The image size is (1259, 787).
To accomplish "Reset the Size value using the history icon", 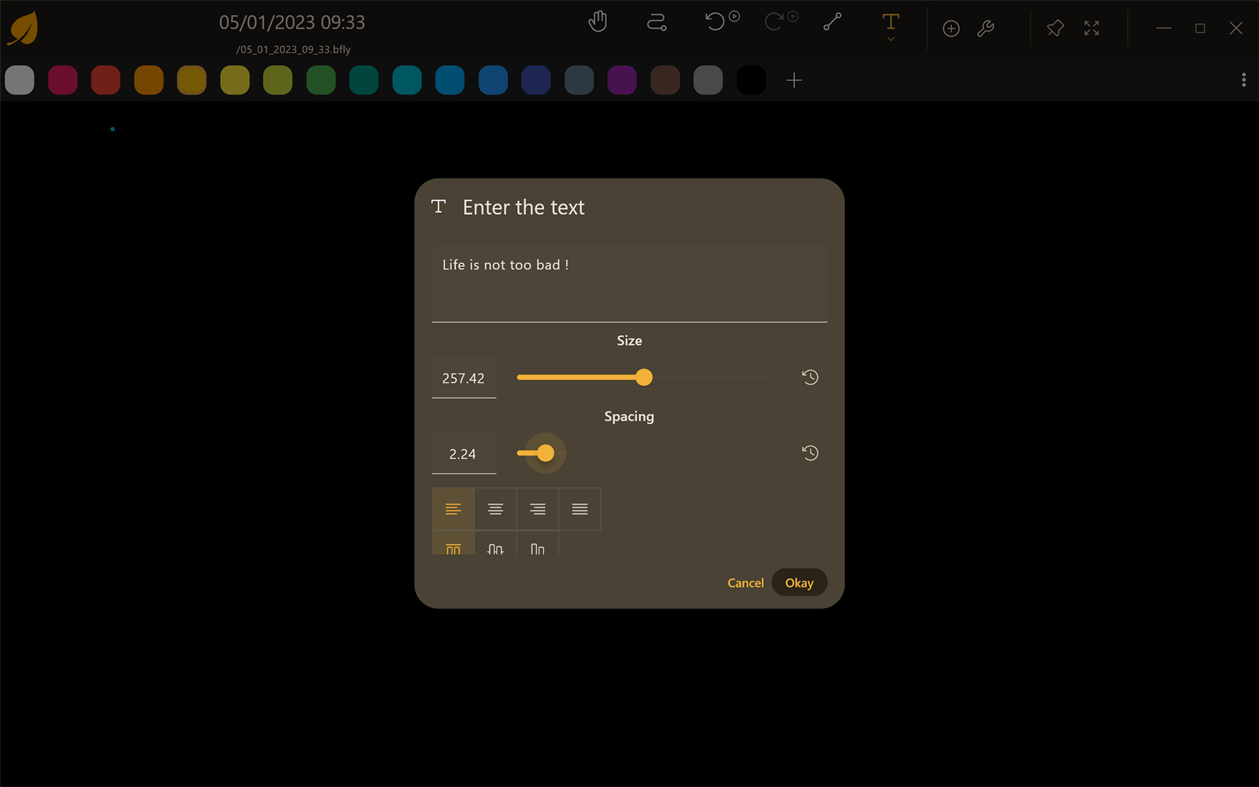I will (x=809, y=377).
